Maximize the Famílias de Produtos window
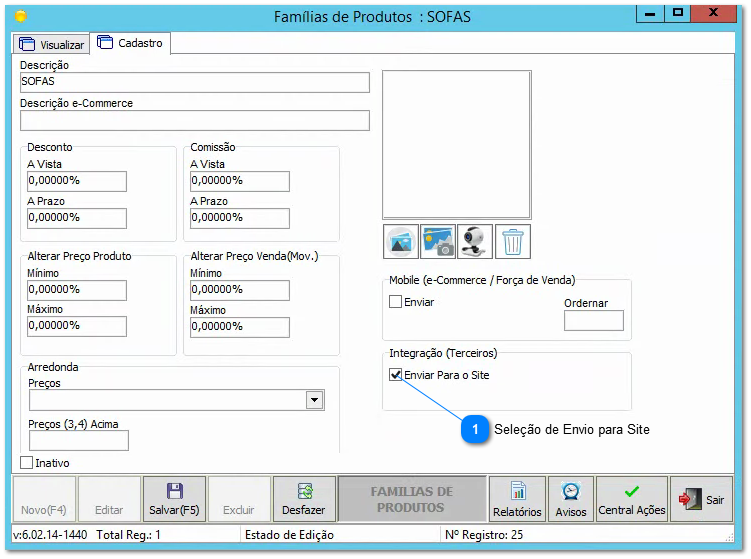 pyautogui.click(x=677, y=13)
